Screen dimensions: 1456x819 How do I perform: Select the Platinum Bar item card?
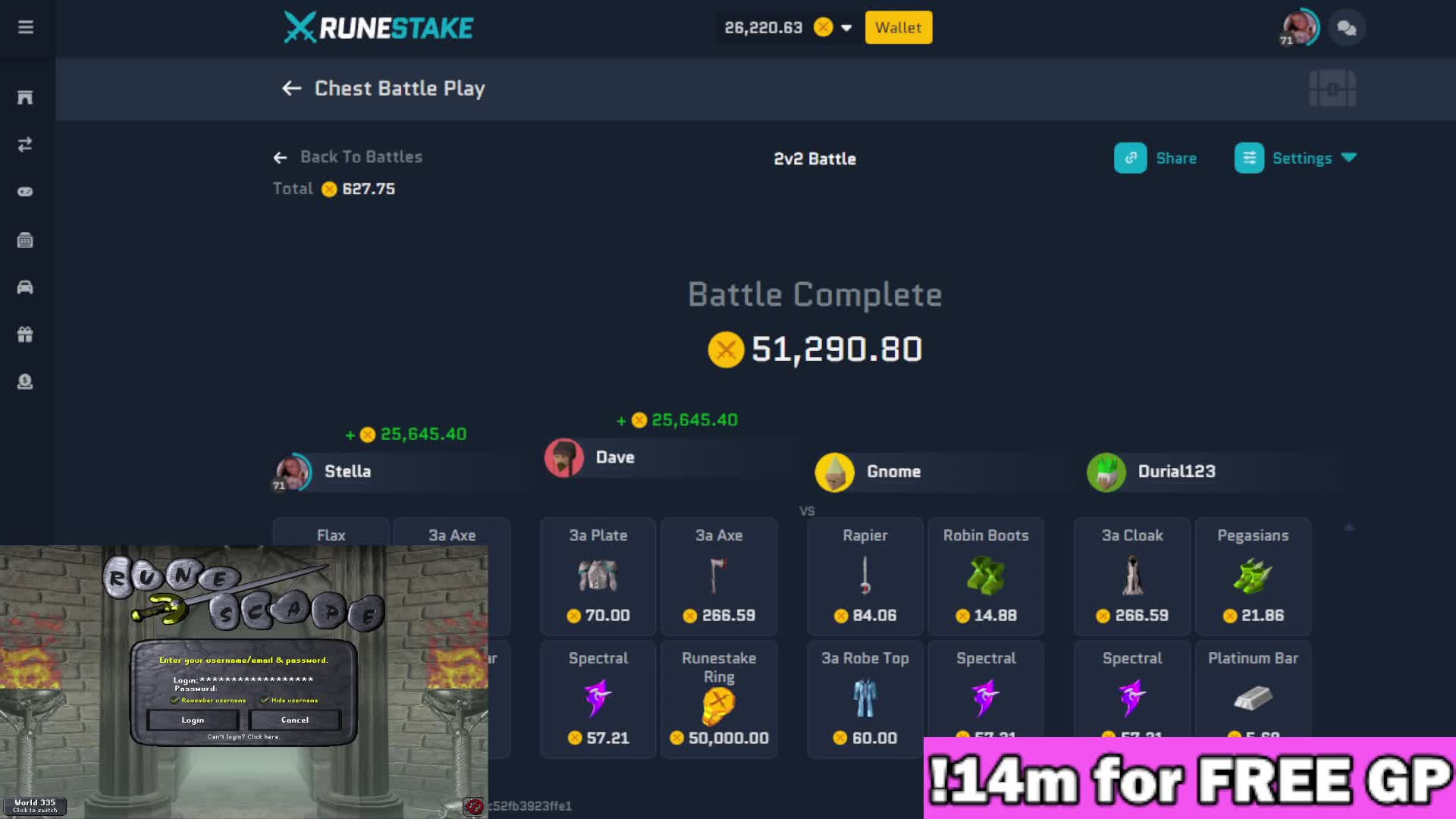point(1253,689)
